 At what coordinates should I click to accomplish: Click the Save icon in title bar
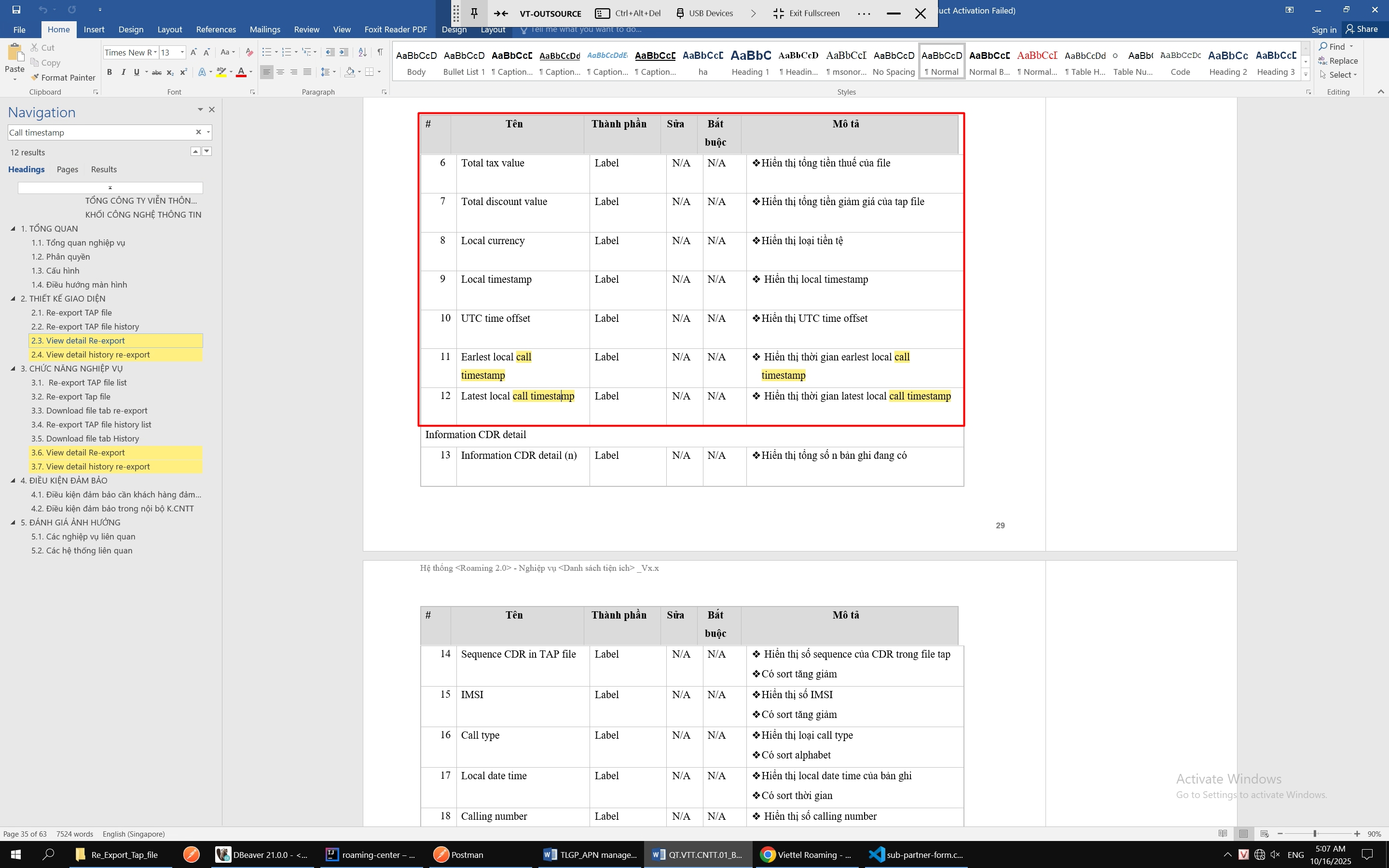coord(16,10)
